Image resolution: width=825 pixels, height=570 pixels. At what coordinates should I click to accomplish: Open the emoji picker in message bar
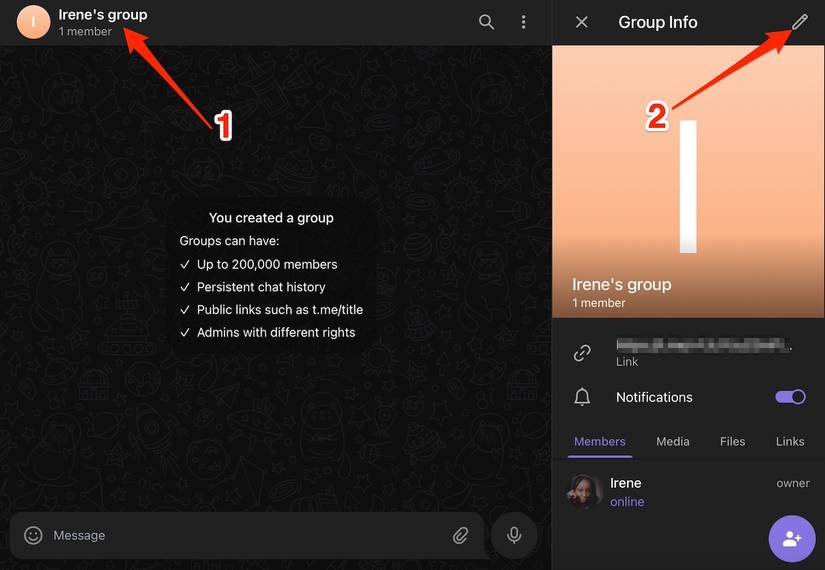33,535
